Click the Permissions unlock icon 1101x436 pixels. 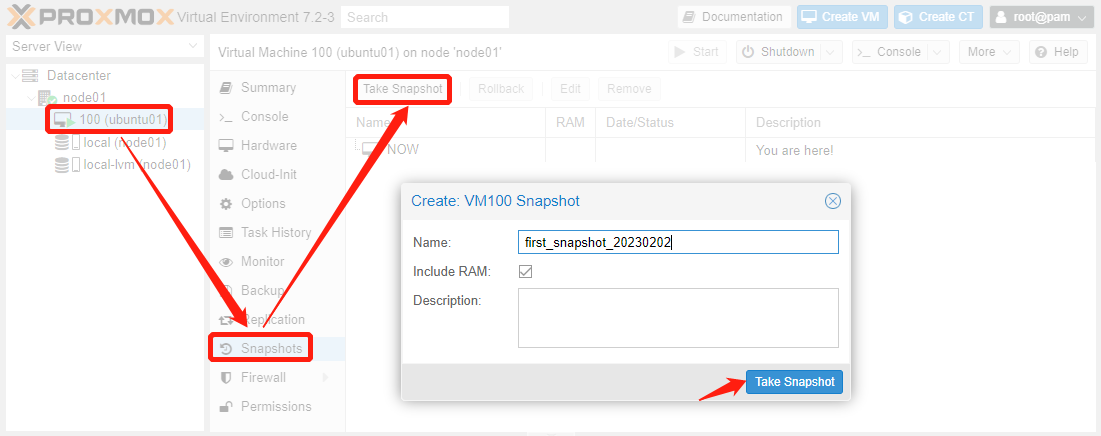coord(226,407)
